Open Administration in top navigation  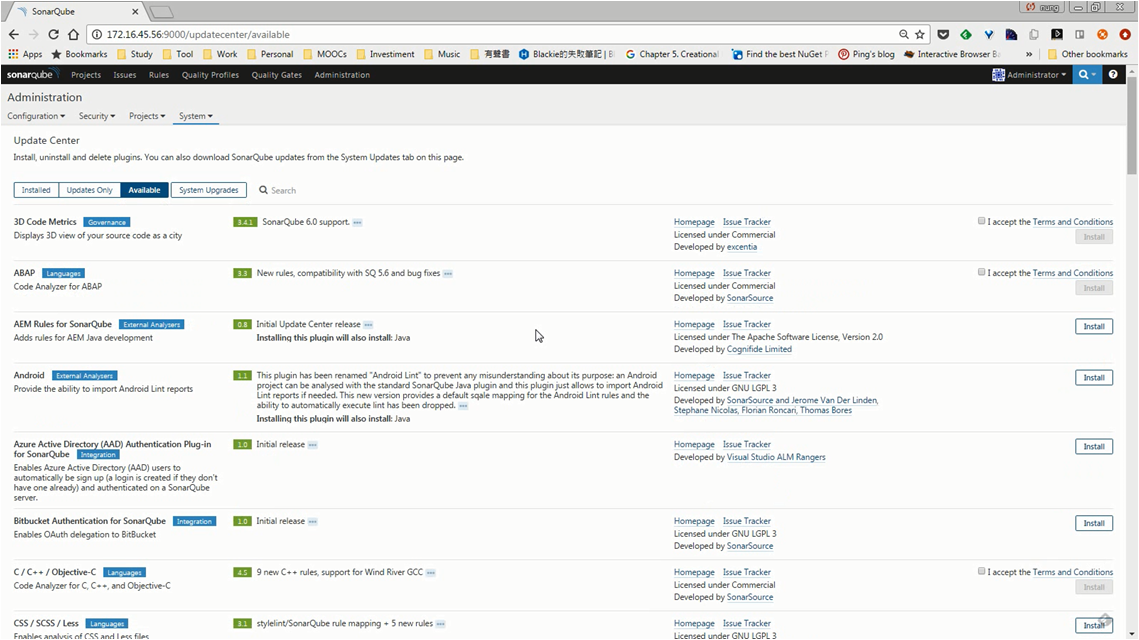pyautogui.click(x=342, y=75)
